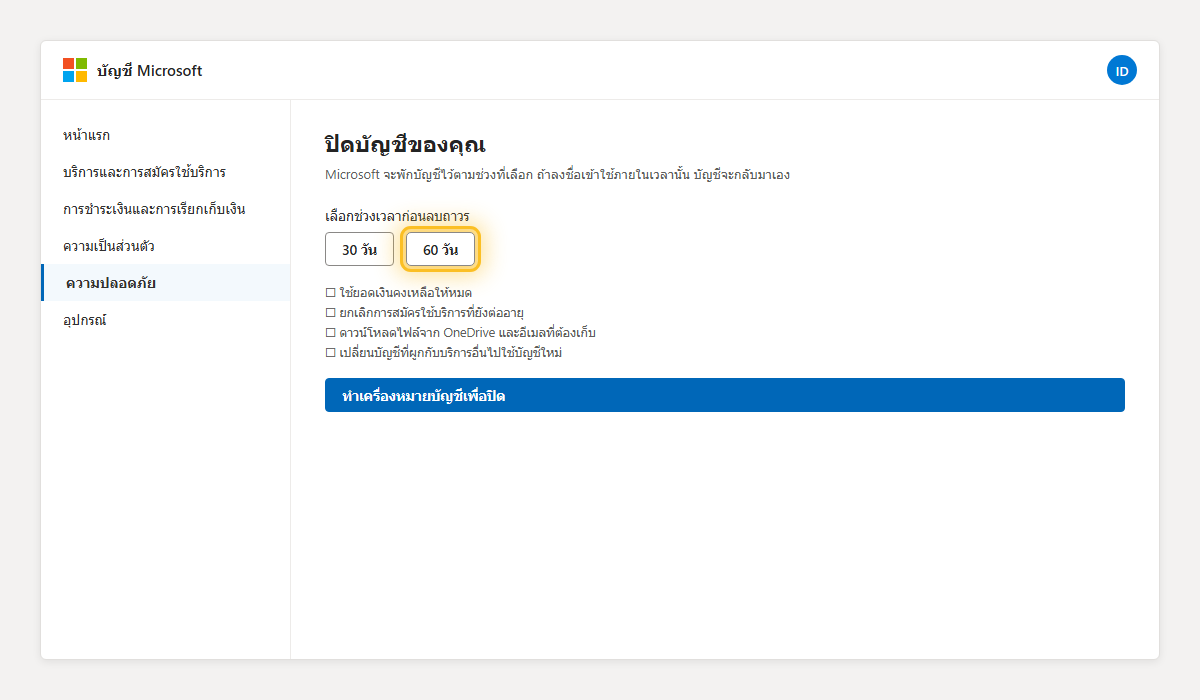This screenshot has width=1200, height=700.
Task: Click the Microsoft four-color logo
Action: pos(75,70)
